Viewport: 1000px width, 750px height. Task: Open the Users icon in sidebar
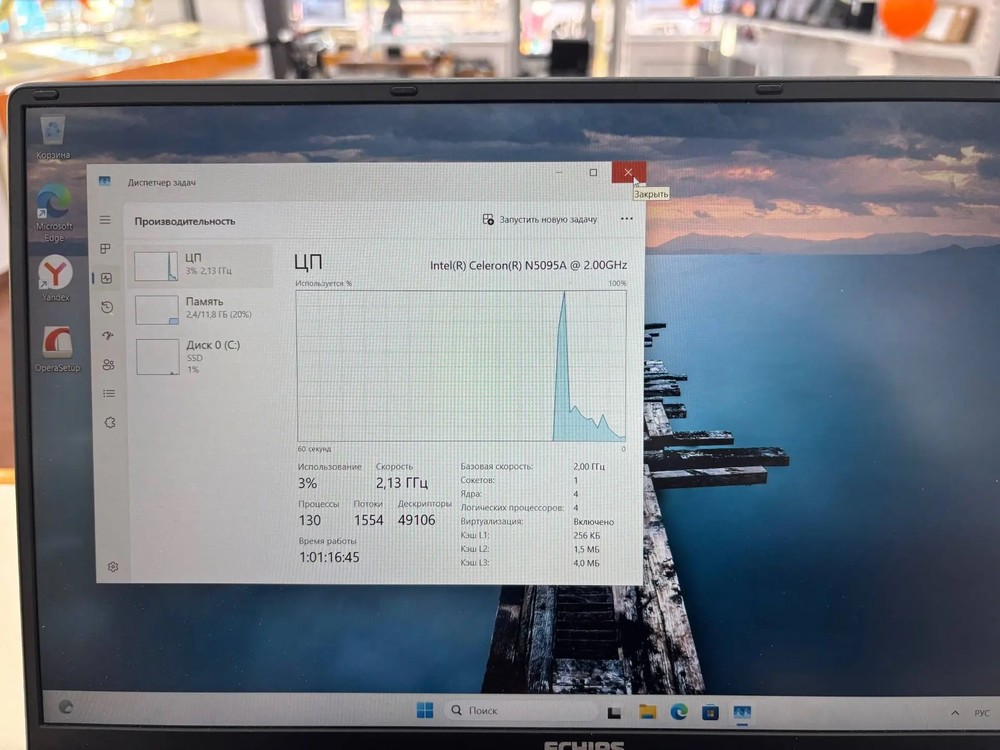coord(108,365)
